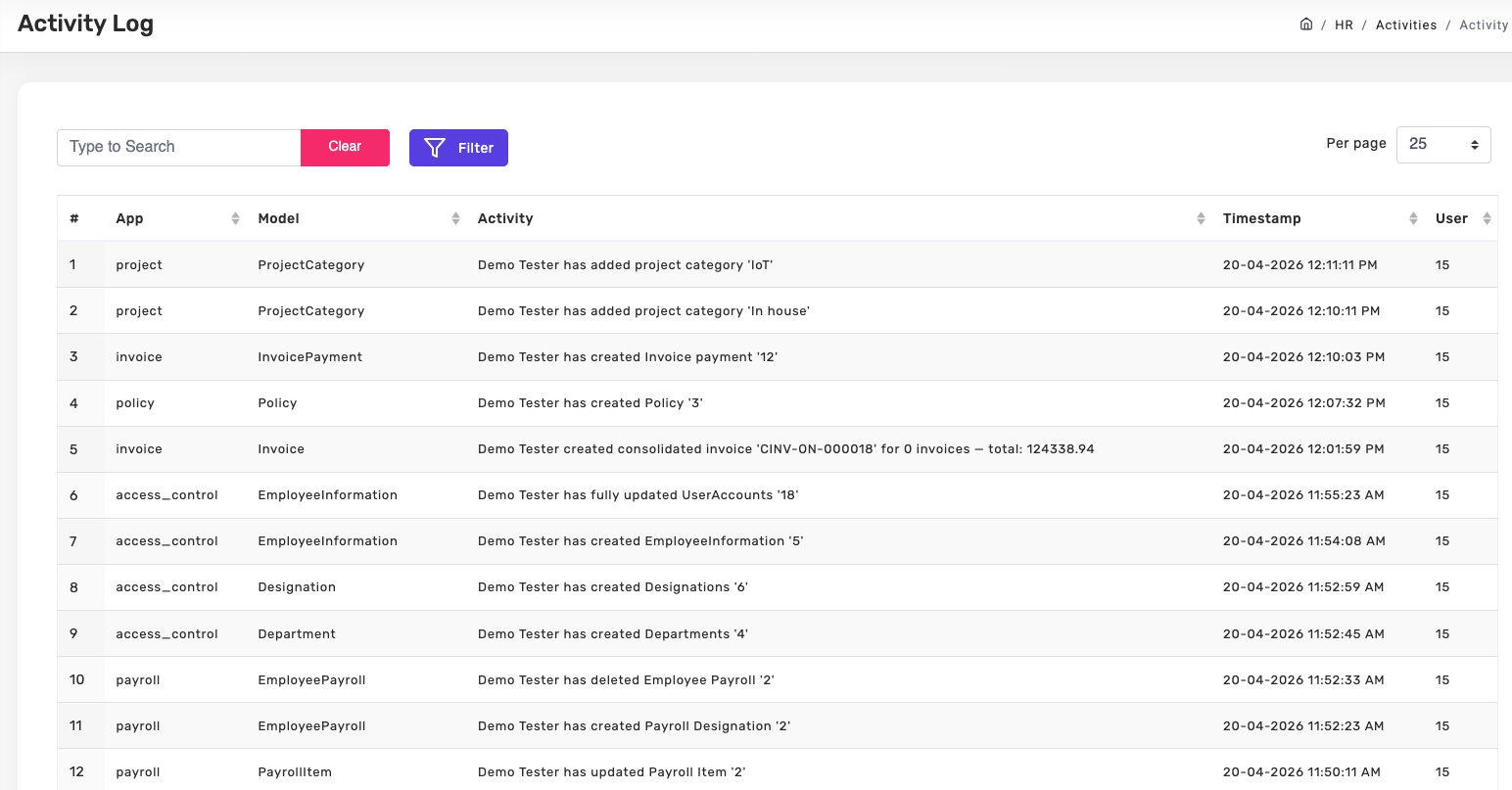Focus the Type to Search input
The width and height of the screenshot is (1512, 790).
pyautogui.click(x=179, y=147)
